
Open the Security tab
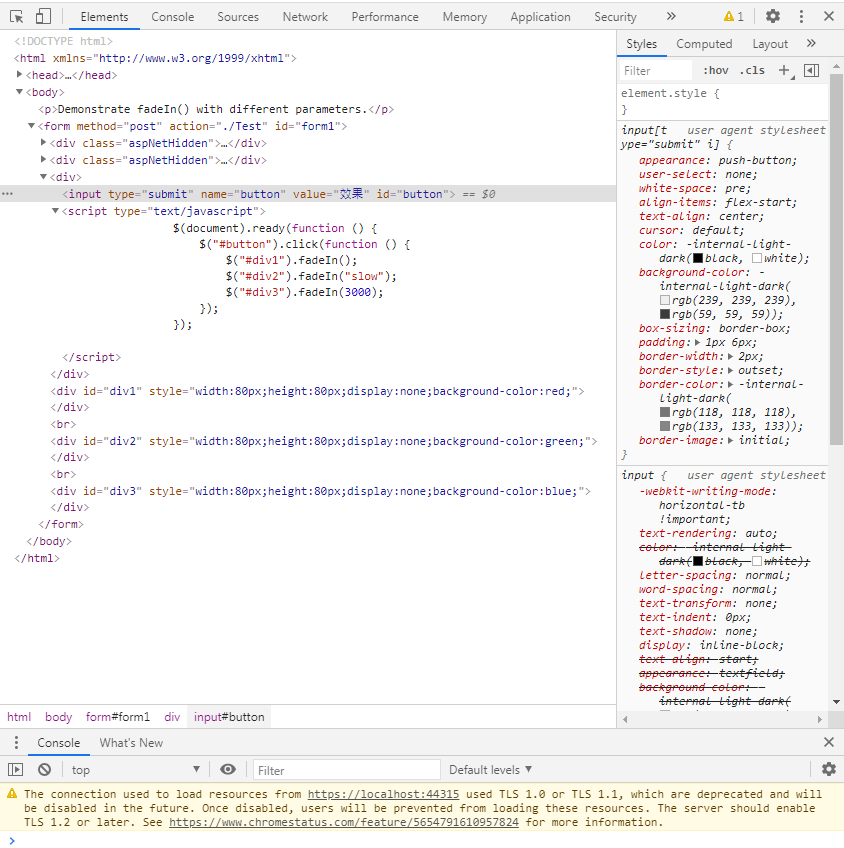click(x=615, y=17)
